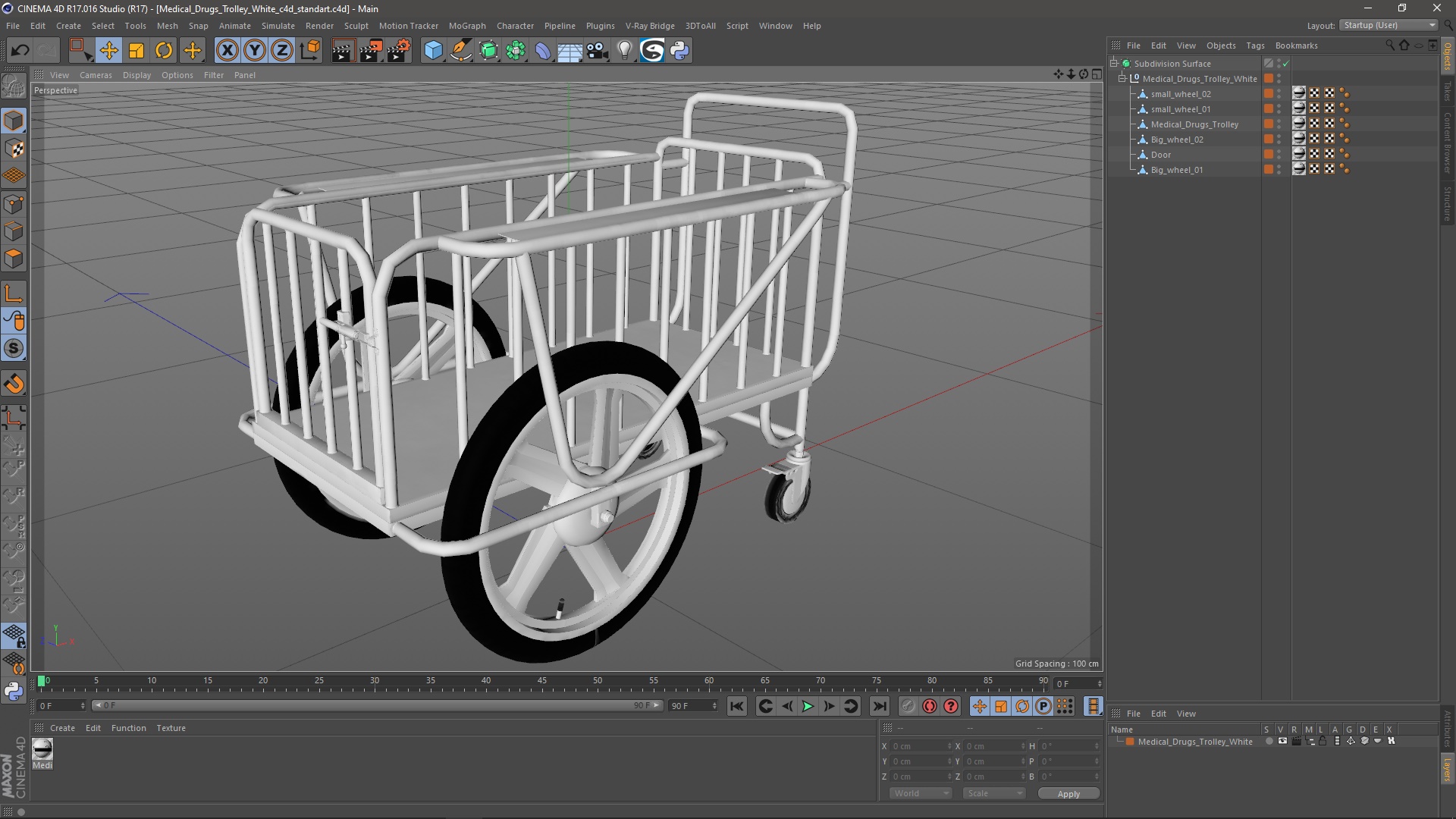Open the Render menu

click(319, 26)
